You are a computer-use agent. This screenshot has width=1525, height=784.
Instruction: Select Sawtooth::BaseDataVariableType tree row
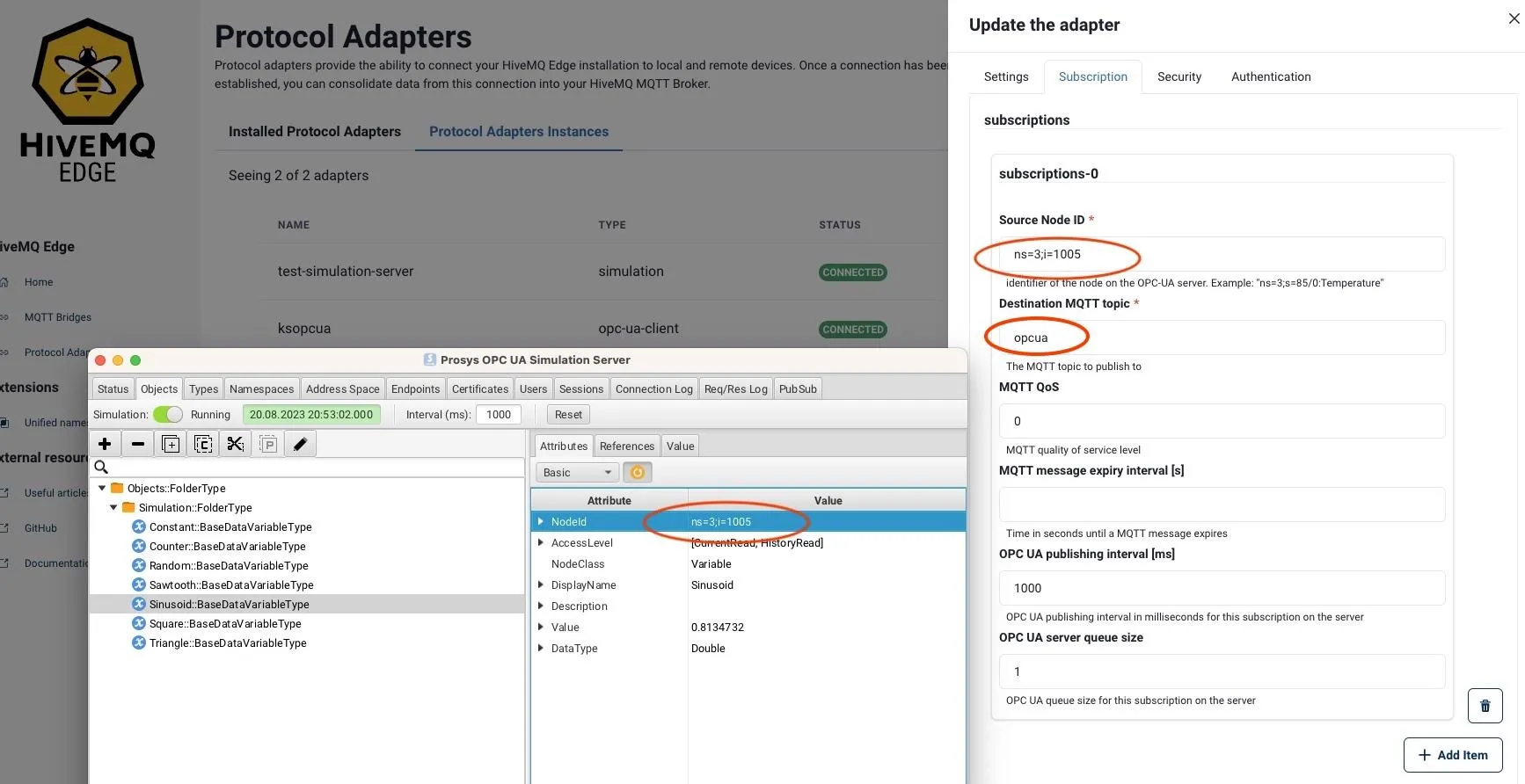307,584
